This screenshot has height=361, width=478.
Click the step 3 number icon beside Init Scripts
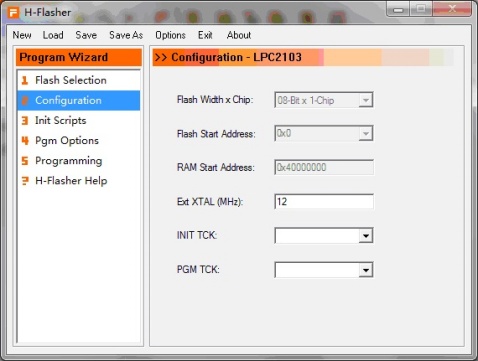[25, 120]
